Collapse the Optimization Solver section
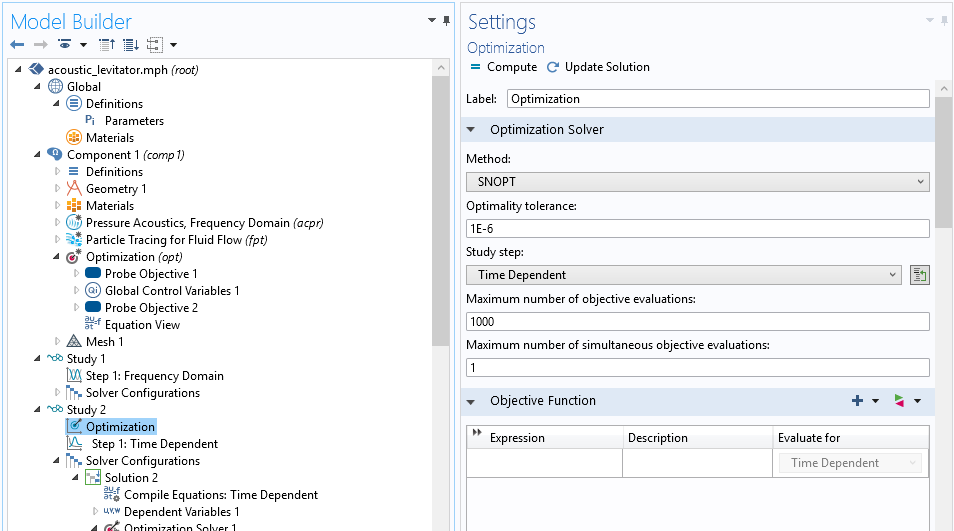Screen dimensions: 954x531 (x=471, y=130)
